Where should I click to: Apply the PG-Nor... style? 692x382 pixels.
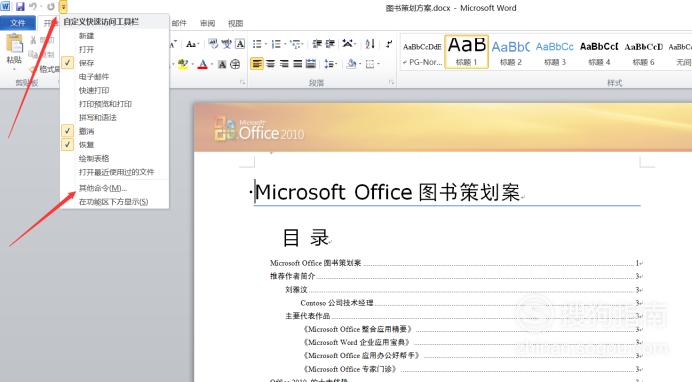tap(422, 52)
